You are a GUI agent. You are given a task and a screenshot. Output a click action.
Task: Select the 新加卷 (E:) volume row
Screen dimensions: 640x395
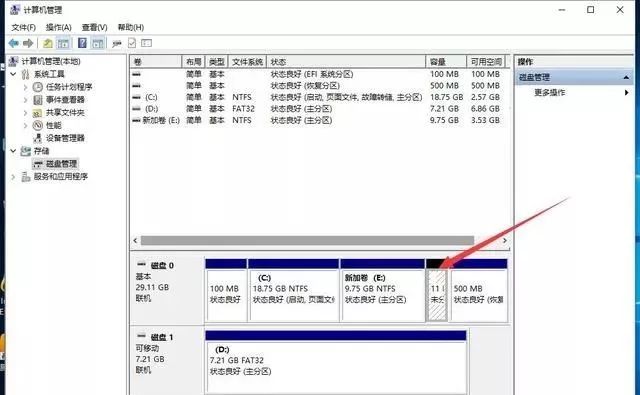click(x=319, y=120)
